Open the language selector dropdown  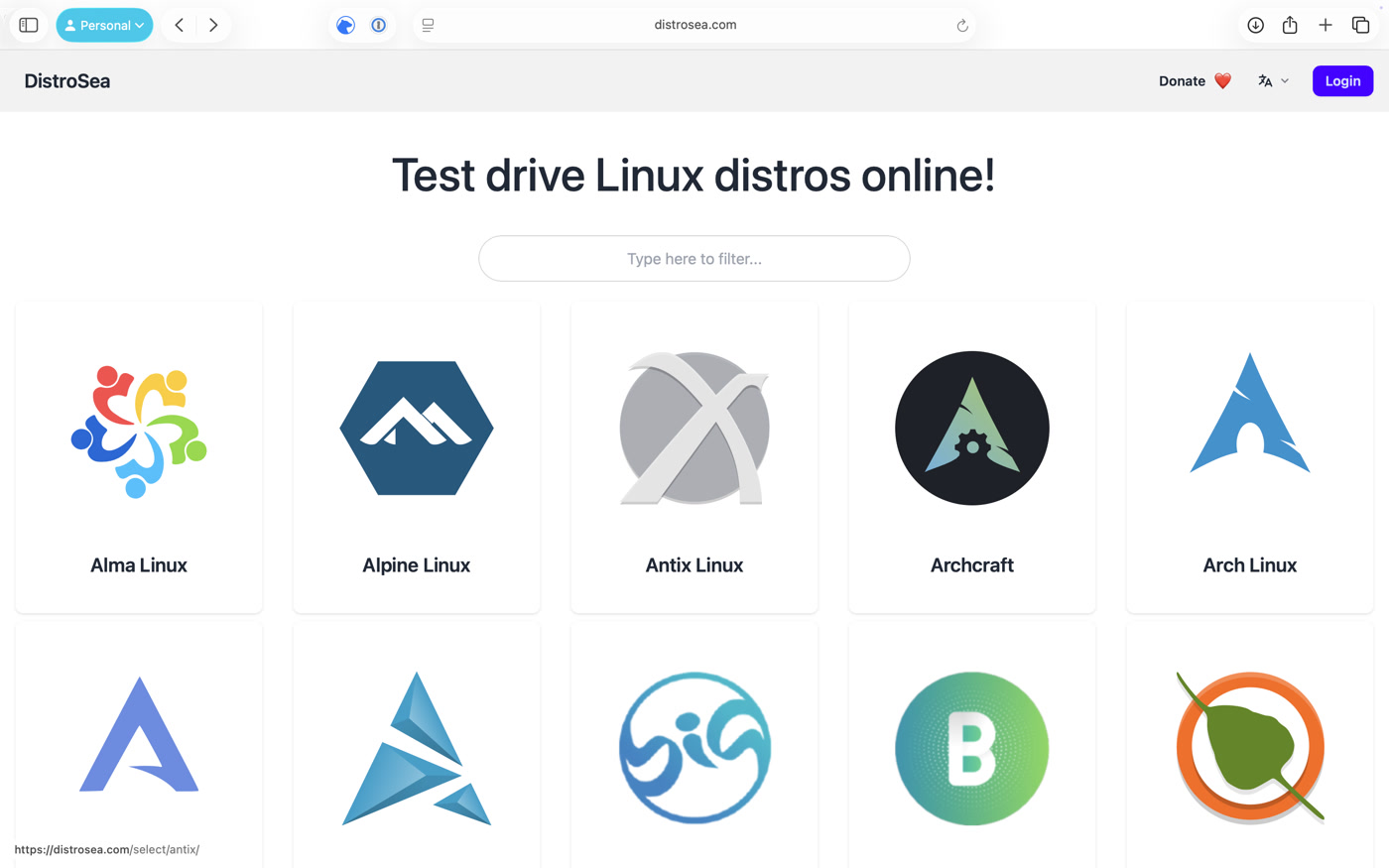1273,81
